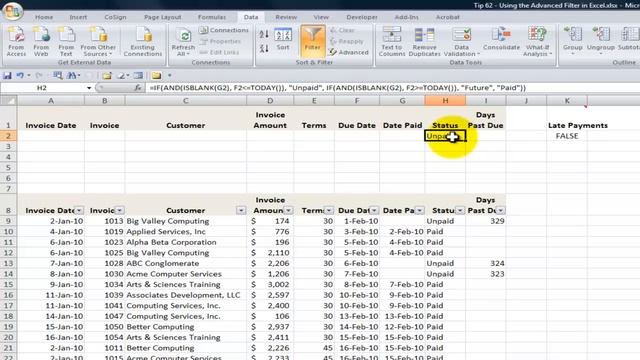640x360 pixels.
Task: Undo last action in quick toolbar
Action: [20, 76]
